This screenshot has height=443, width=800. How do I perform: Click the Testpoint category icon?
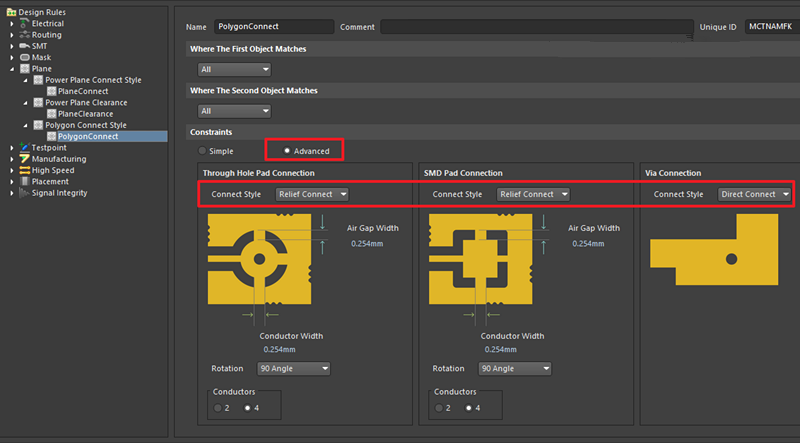coord(24,147)
